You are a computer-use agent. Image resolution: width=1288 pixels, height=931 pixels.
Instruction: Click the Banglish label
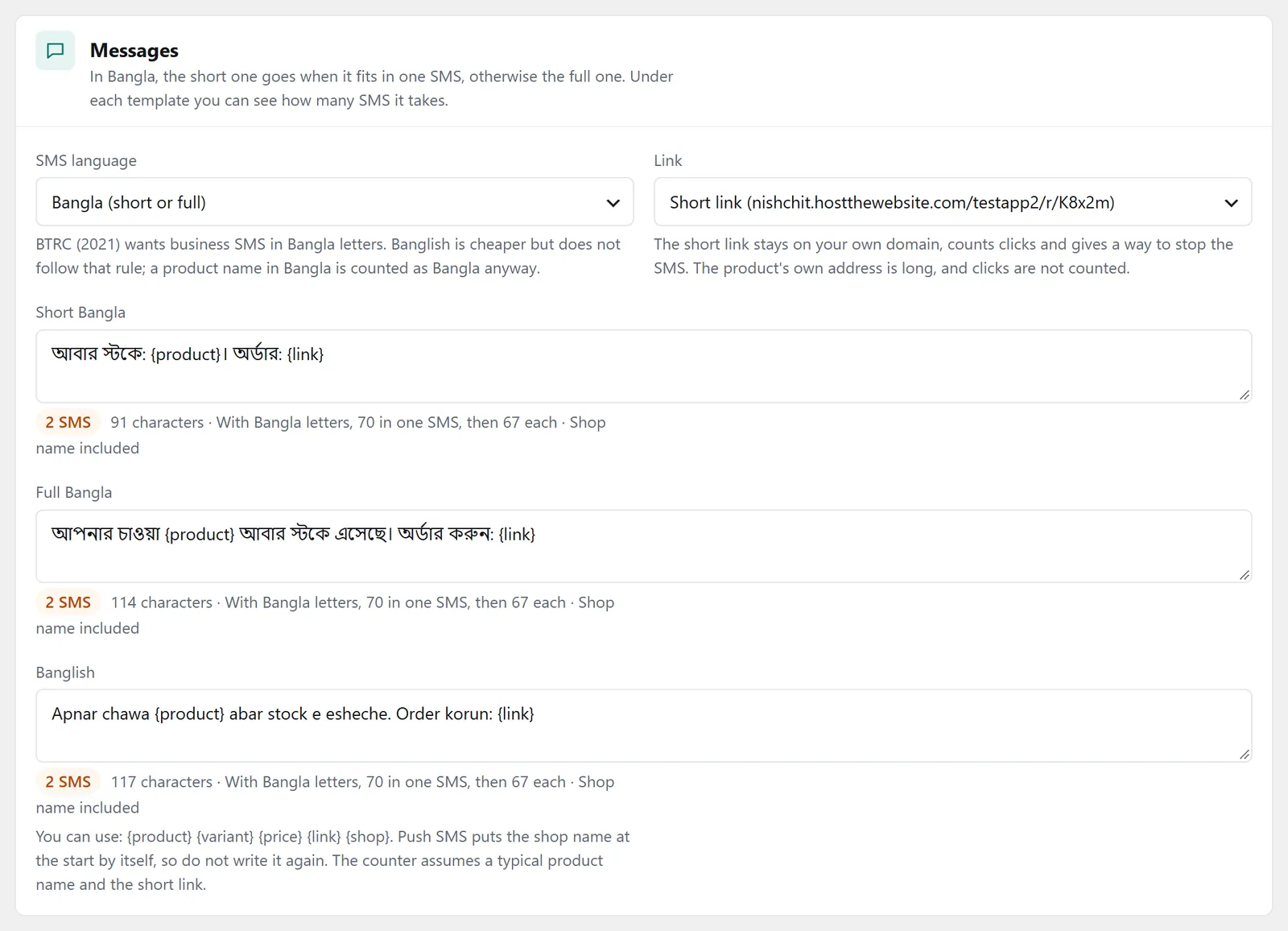coord(65,672)
